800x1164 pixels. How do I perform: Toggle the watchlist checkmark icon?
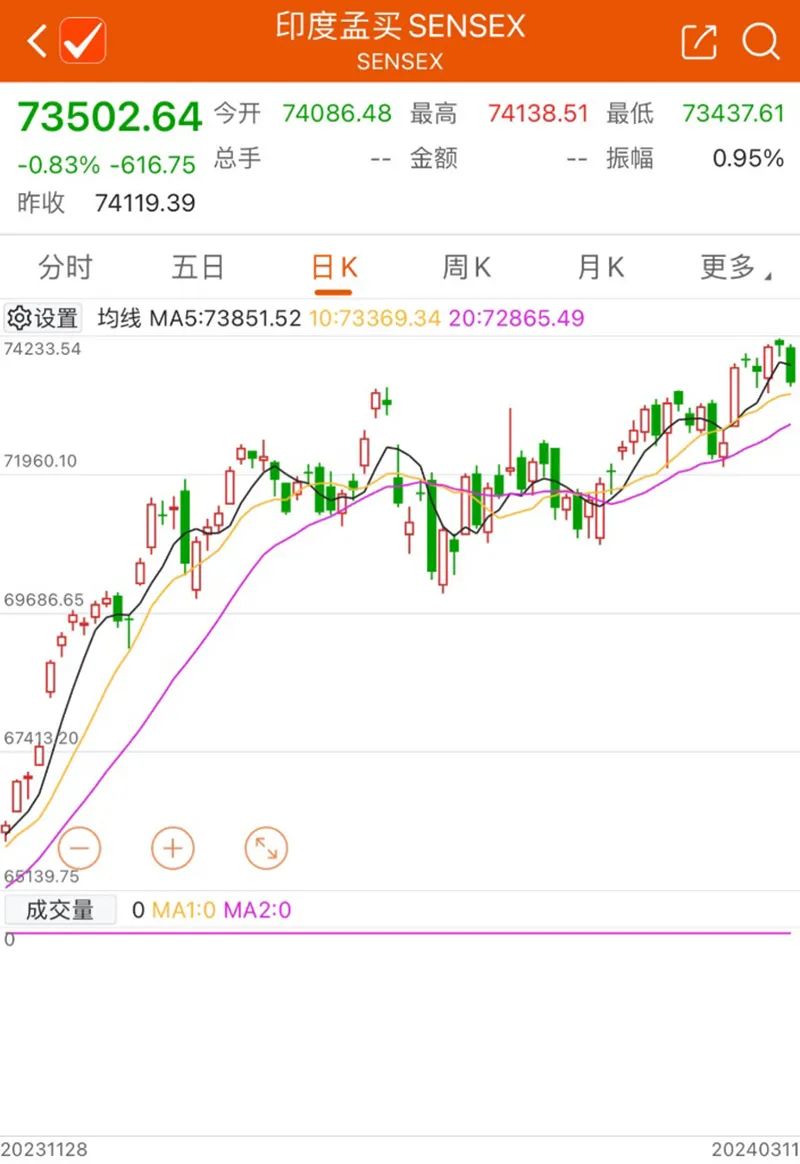coord(82,40)
